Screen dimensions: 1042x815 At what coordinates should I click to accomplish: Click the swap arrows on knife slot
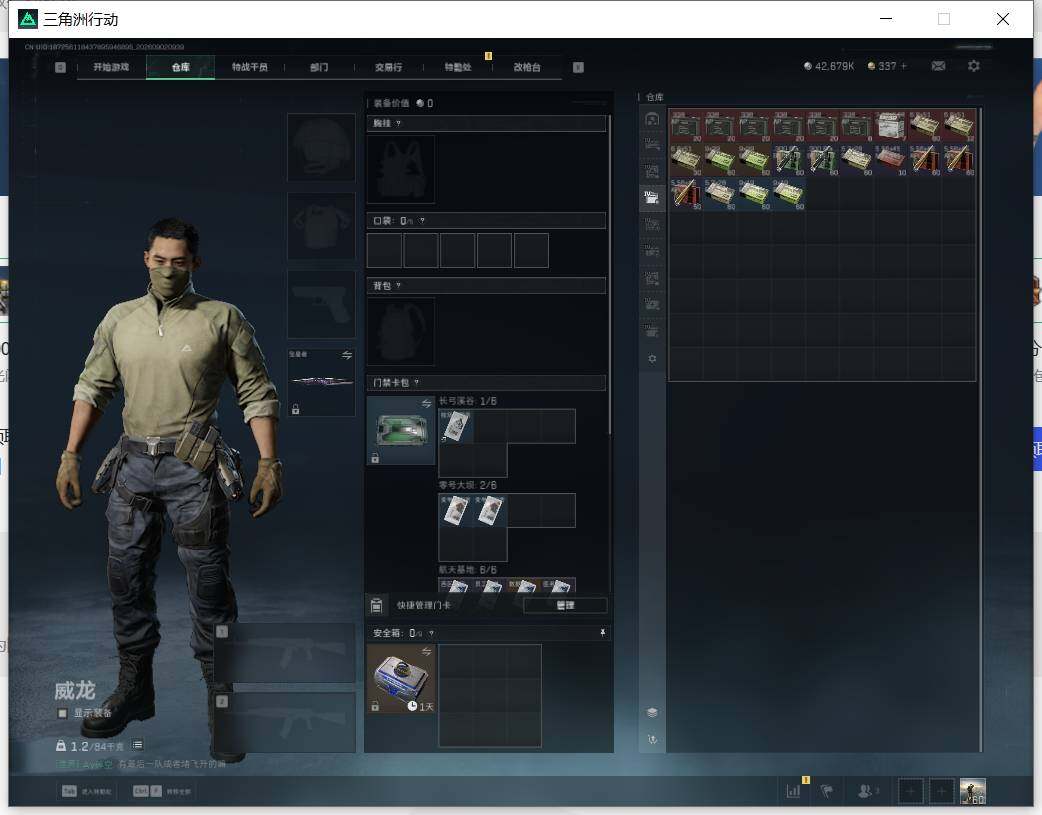click(347, 355)
